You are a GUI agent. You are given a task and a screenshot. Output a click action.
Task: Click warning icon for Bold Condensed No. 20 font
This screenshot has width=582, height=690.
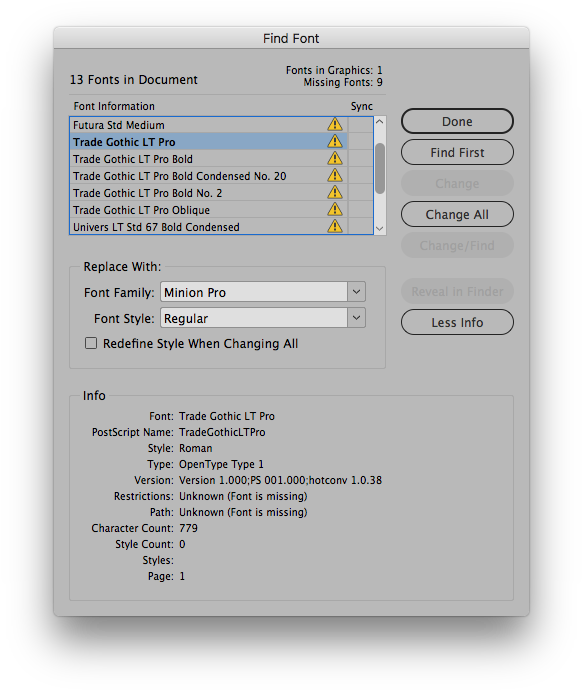tap(335, 176)
